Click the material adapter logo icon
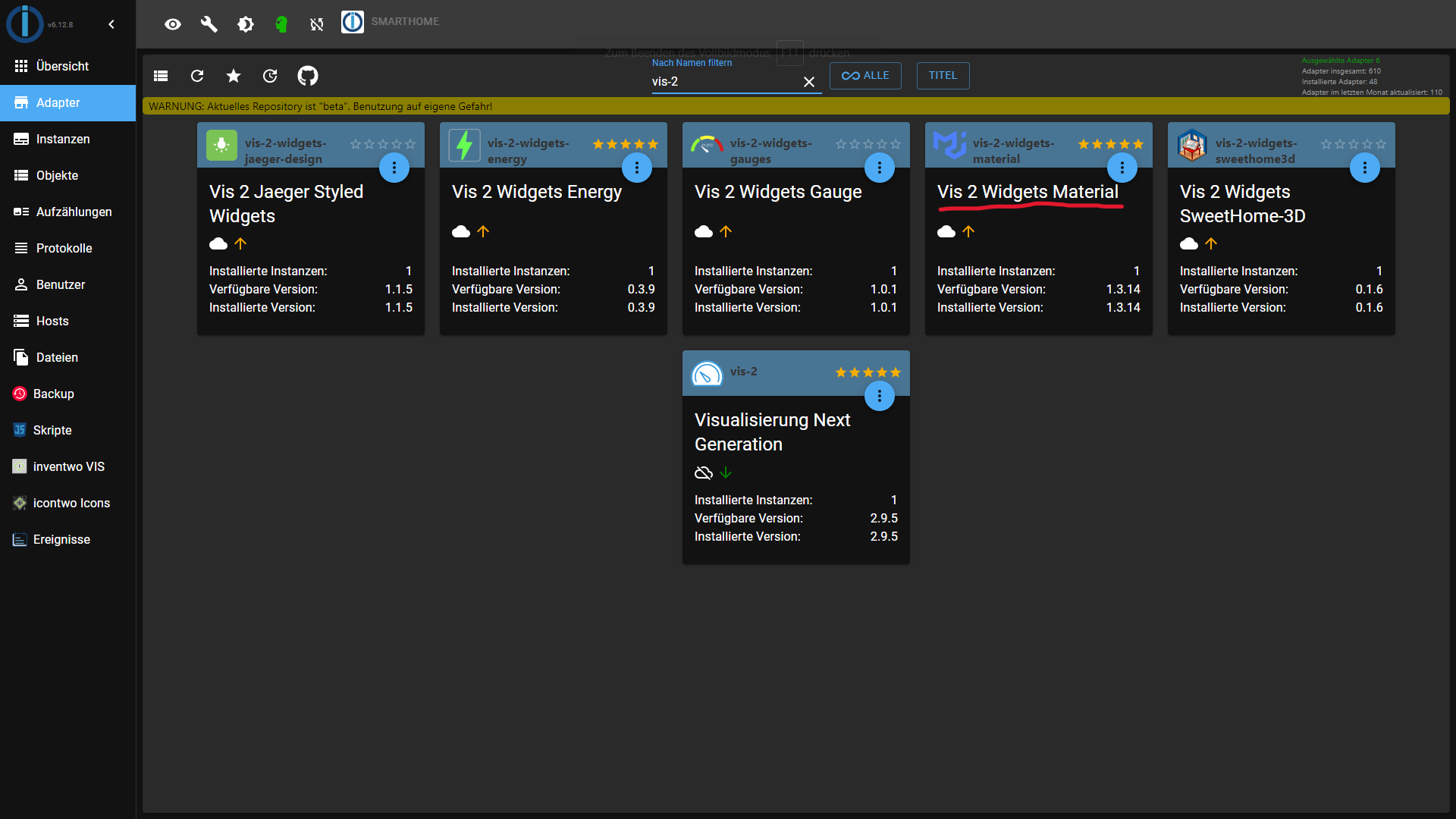Viewport: 1456px width, 819px height. 949,145
